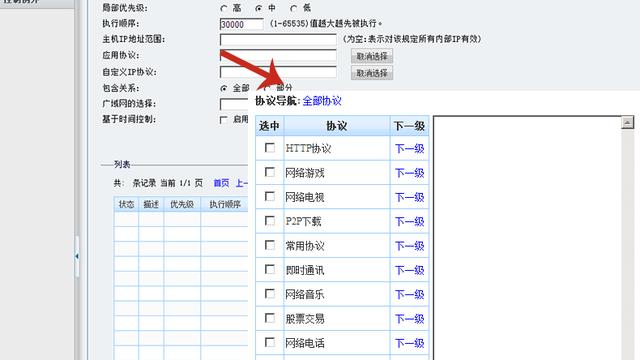The width and height of the screenshot is (640, 360).
Task: Click the 全部协议 navigation link
Action: point(322,101)
